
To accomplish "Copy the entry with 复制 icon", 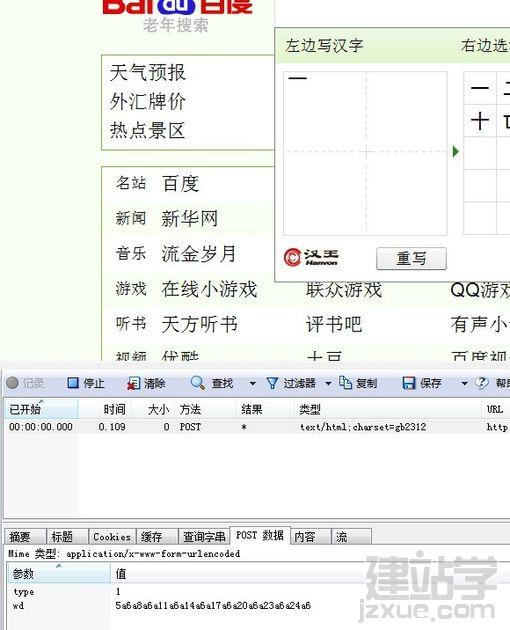I will [345, 383].
